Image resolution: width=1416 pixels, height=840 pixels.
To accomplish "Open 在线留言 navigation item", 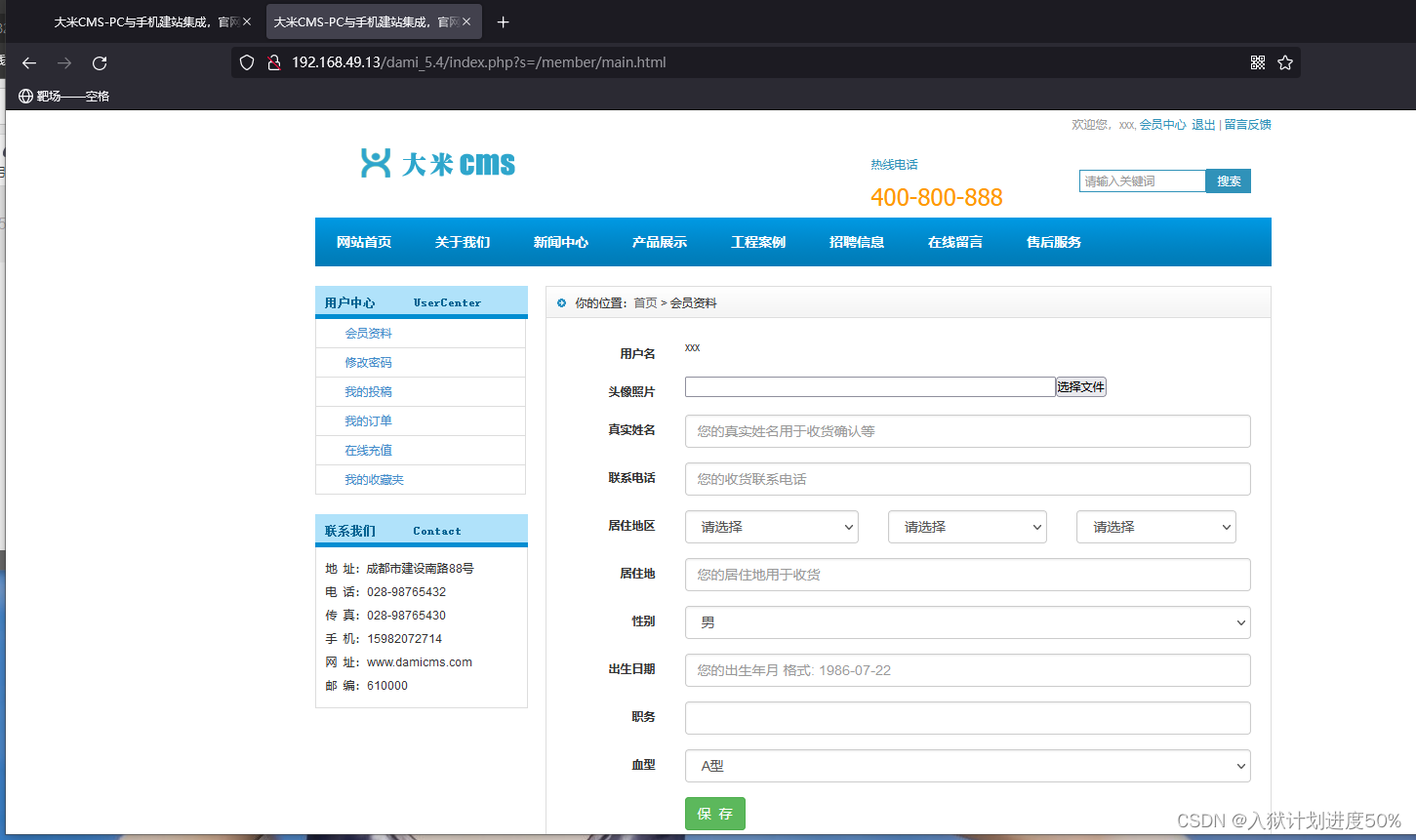I will coord(955,242).
